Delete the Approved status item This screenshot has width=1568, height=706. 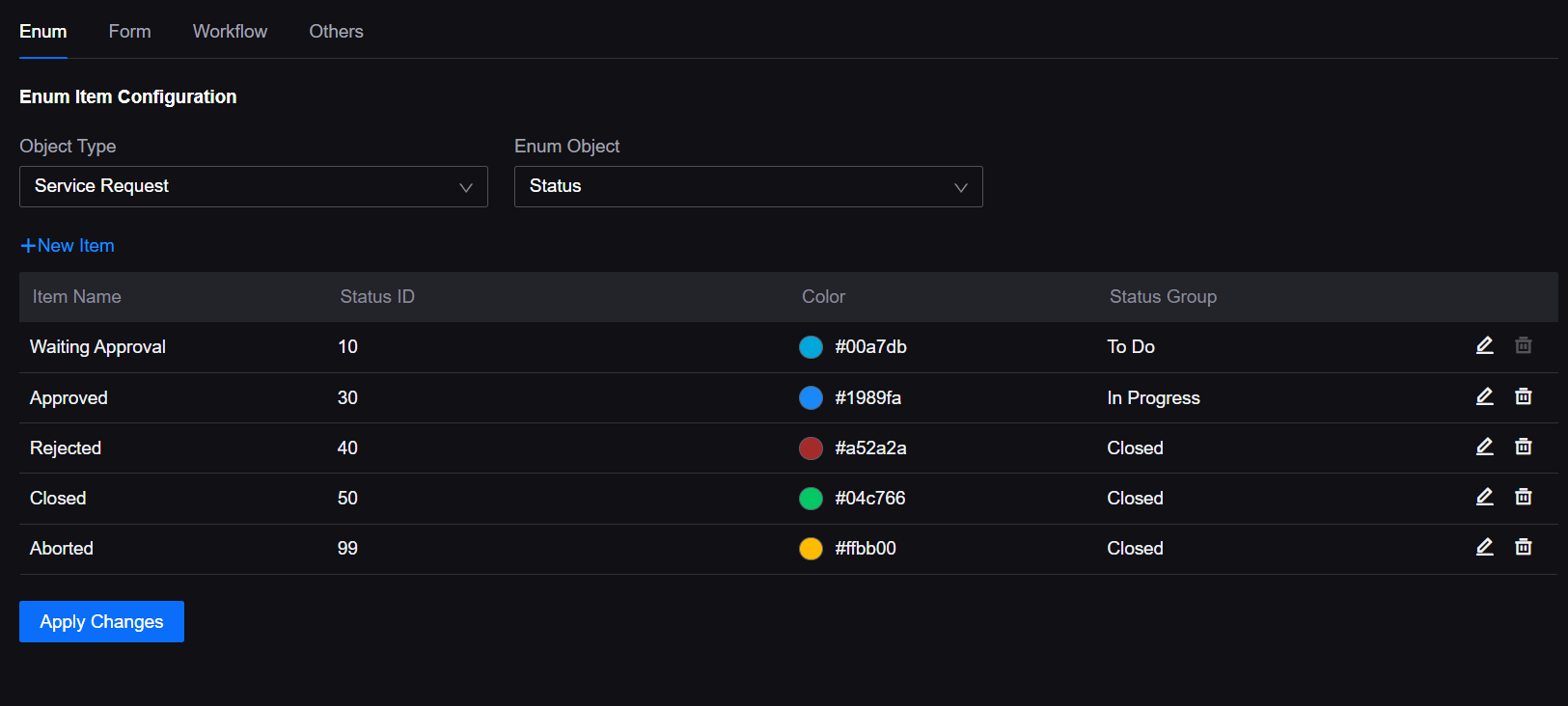(x=1523, y=396)
